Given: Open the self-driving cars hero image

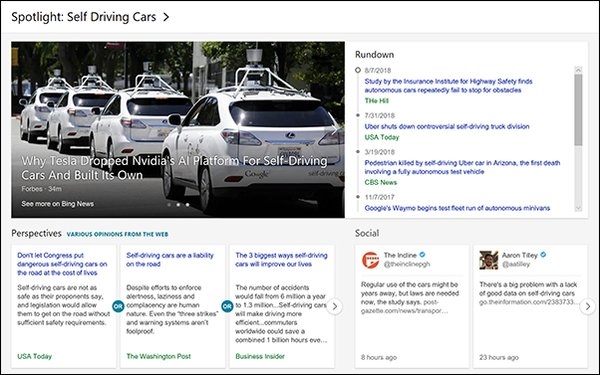Looking at the screenshot, I should point(178,130).
